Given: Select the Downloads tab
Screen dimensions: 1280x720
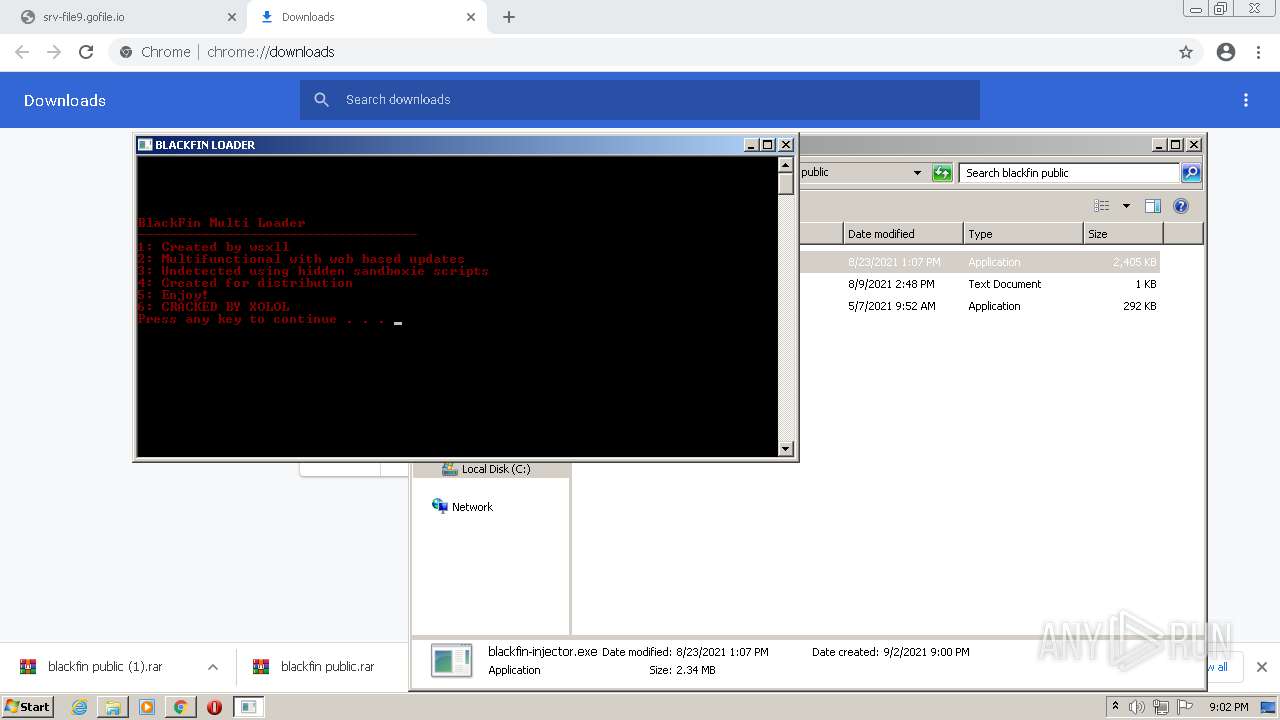Looking at the screenshot, I should (367, 17).
